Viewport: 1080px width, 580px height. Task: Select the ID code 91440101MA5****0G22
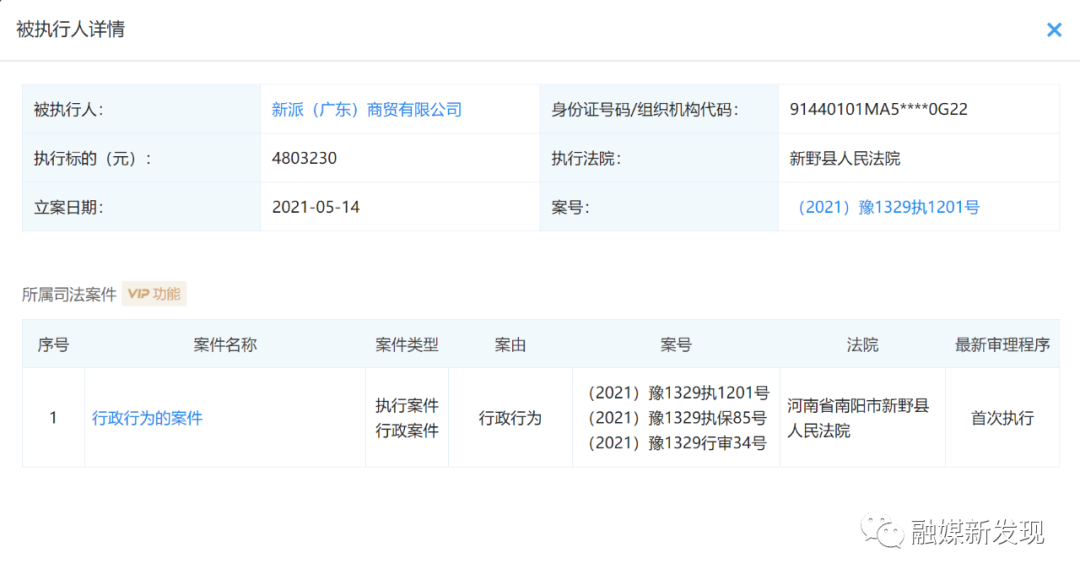click(878, 110)
